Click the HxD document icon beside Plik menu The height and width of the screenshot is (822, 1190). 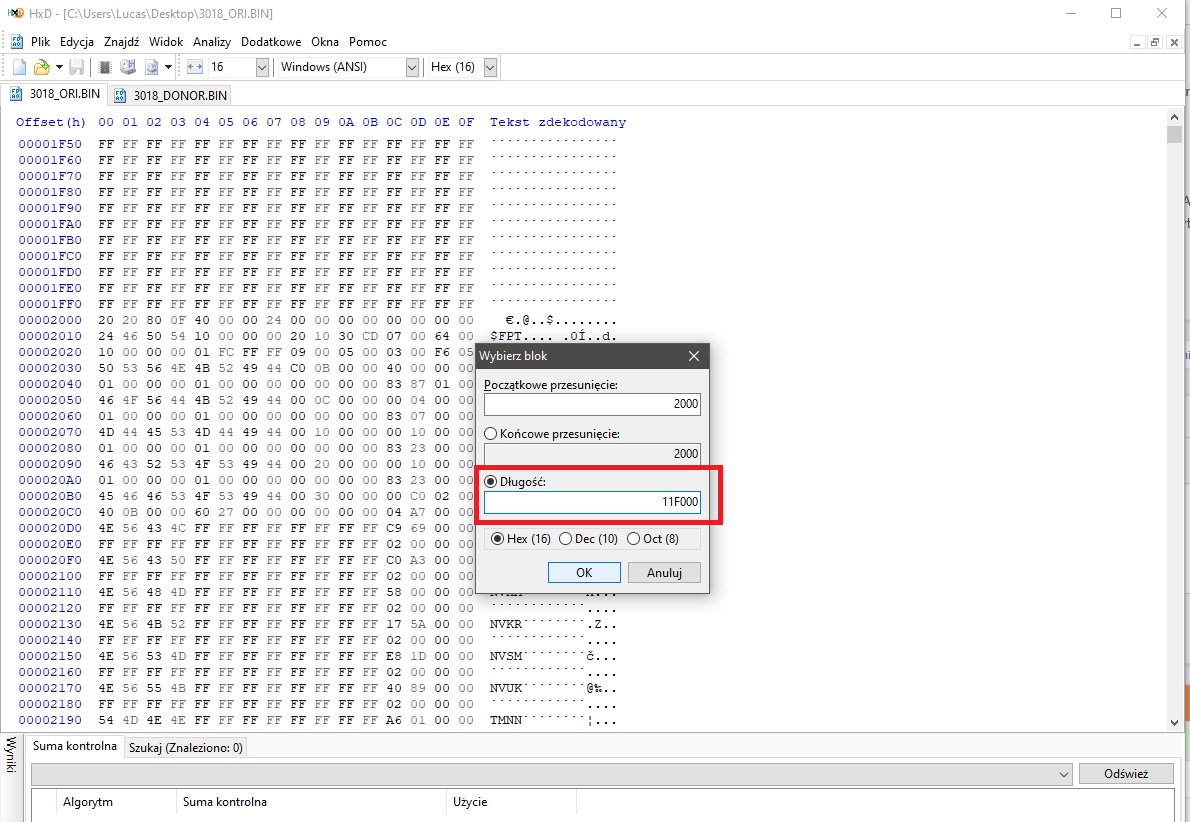(17, 42)
